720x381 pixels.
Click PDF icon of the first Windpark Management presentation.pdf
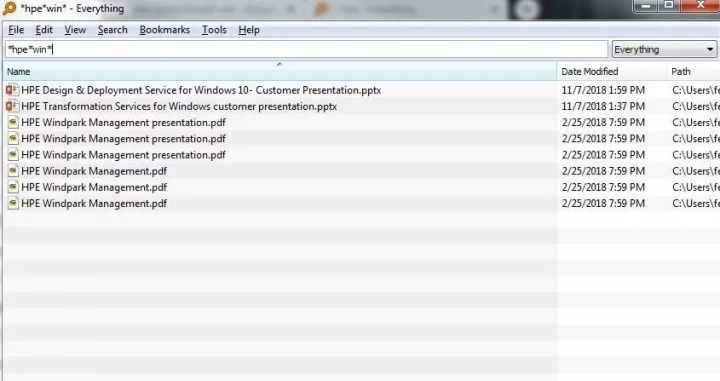click(x=13, y=123)
